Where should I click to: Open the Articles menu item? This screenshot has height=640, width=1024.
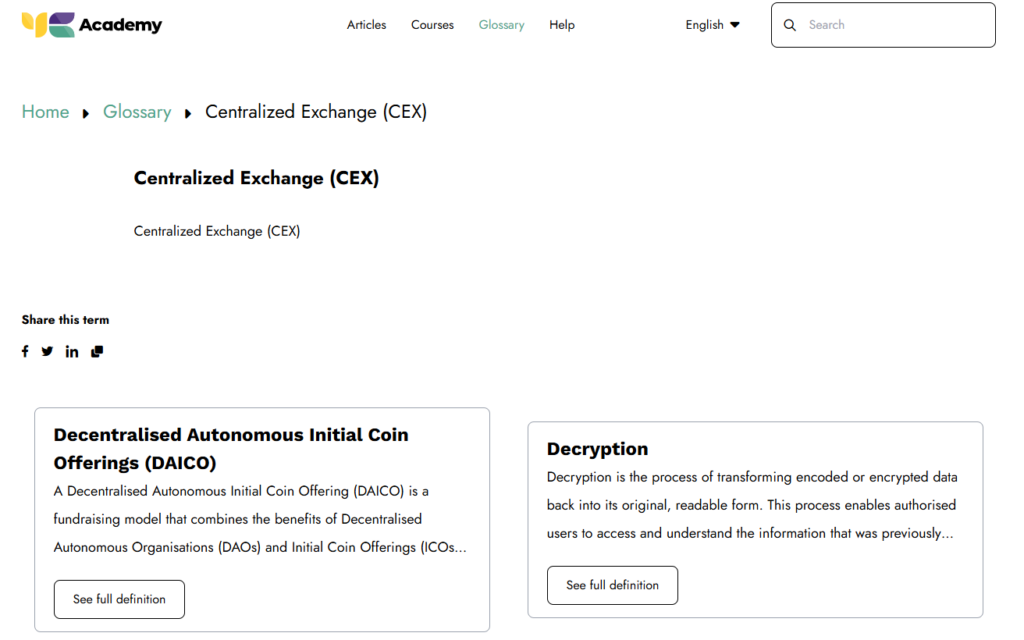pos(366,25)
